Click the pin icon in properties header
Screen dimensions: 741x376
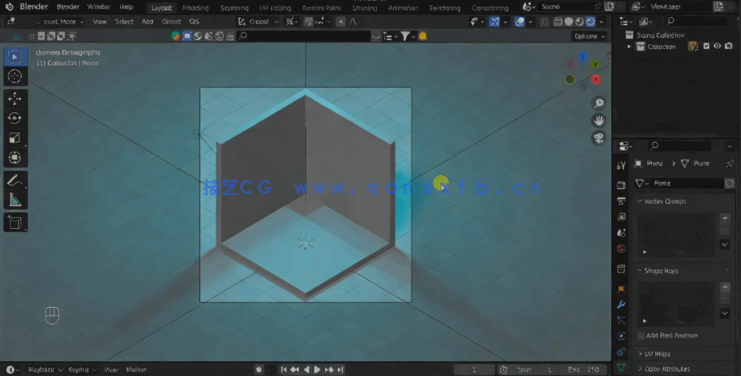click(x=730, y=163)
